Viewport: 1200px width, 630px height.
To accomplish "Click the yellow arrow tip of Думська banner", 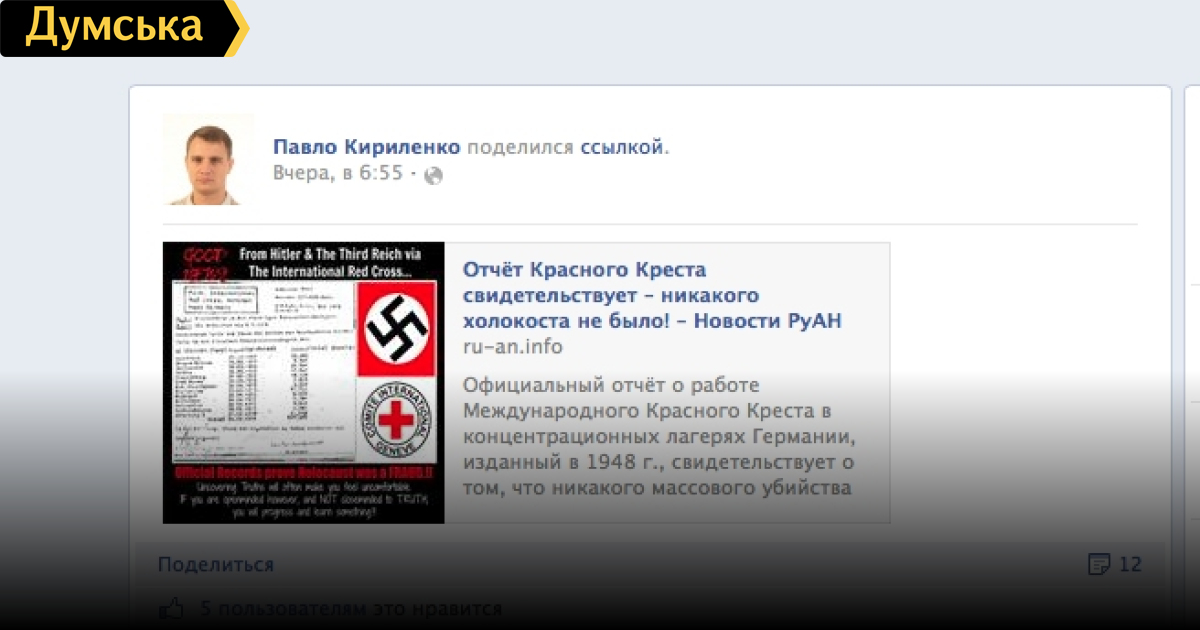I will pyautogui.click(x=238, y=28).
